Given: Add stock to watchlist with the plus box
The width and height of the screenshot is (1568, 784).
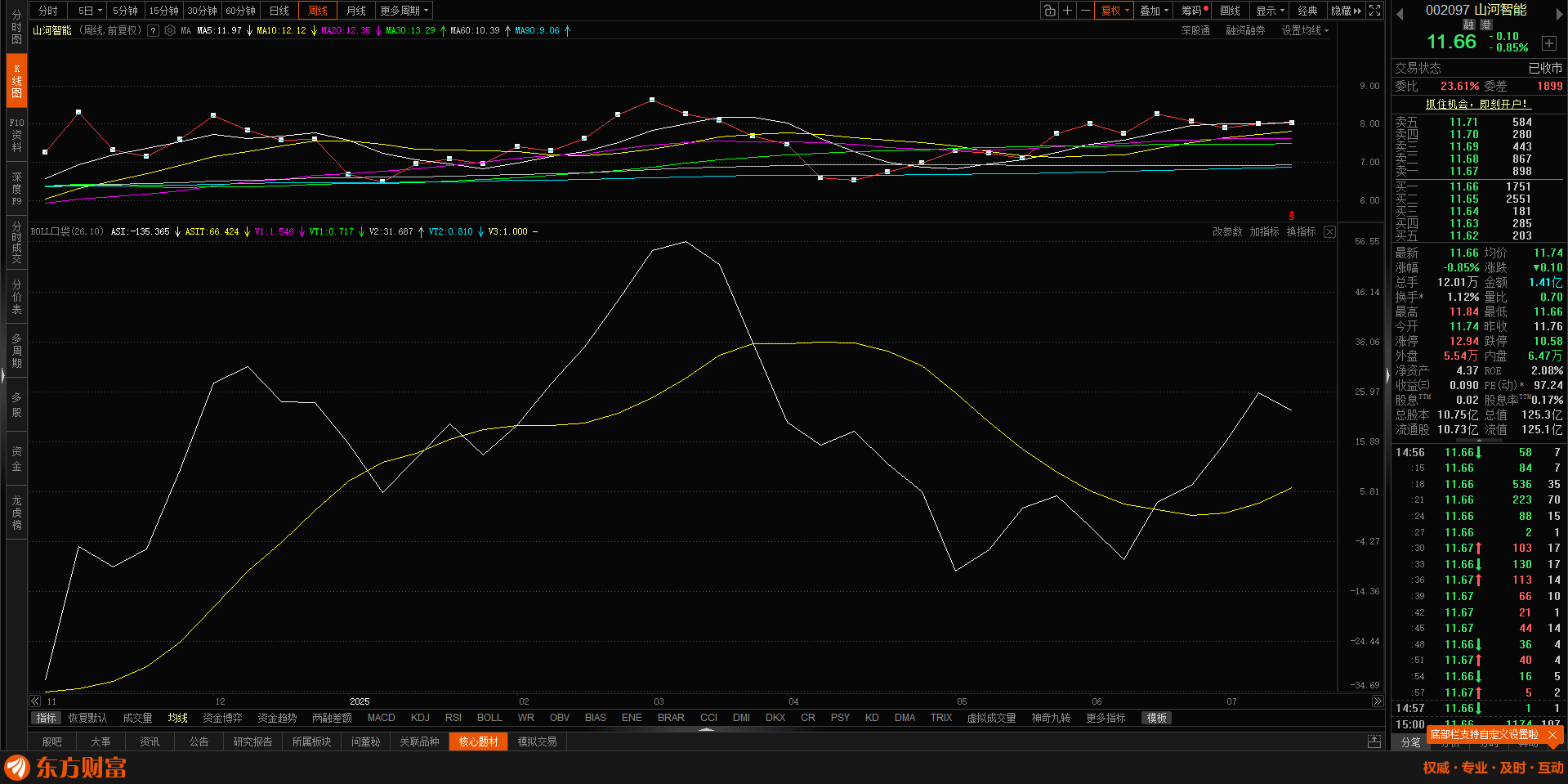Looking at the screenshot, I should click(1548, 43).
